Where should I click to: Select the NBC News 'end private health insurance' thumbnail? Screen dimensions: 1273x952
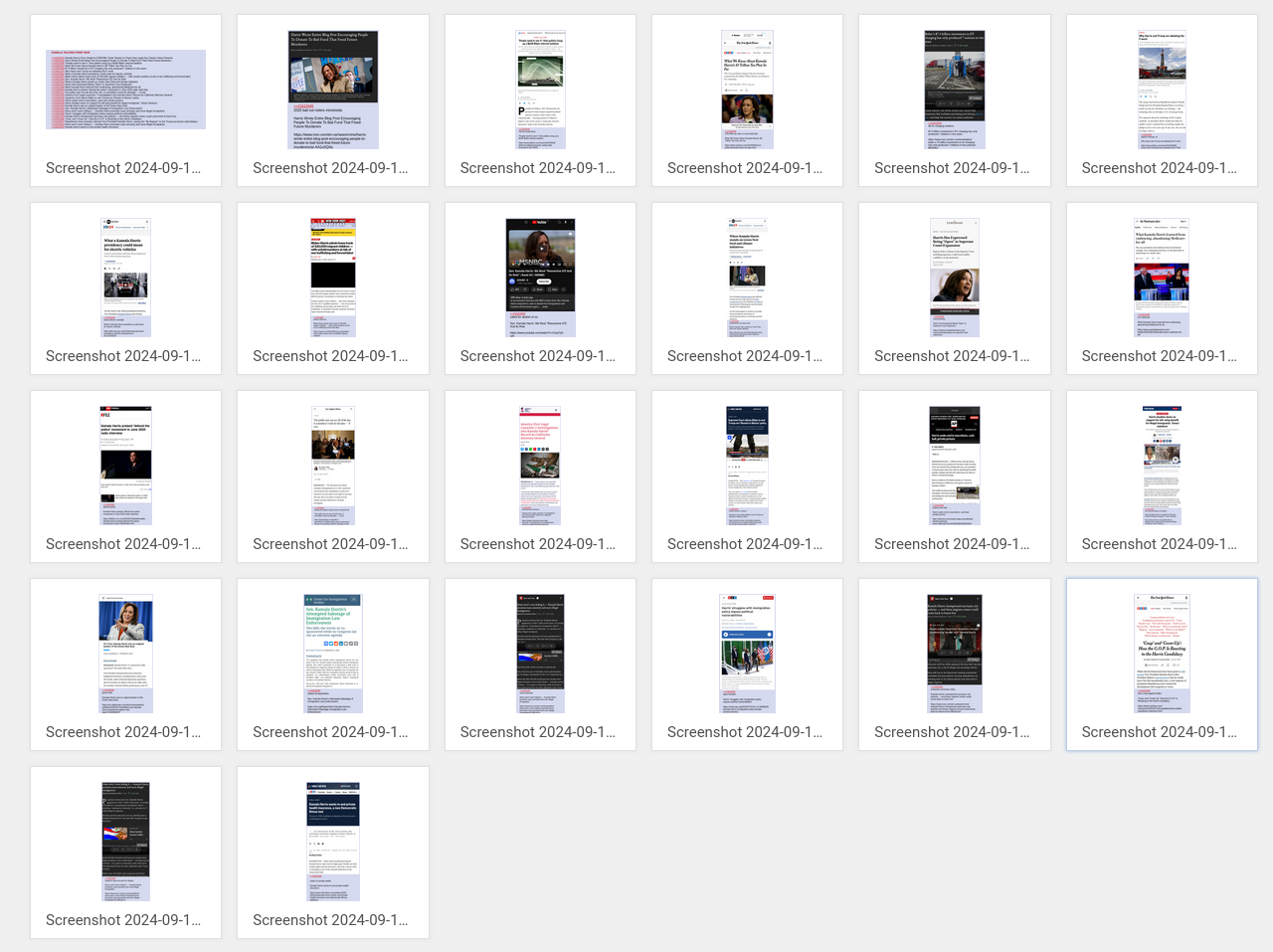click(333, 842)
